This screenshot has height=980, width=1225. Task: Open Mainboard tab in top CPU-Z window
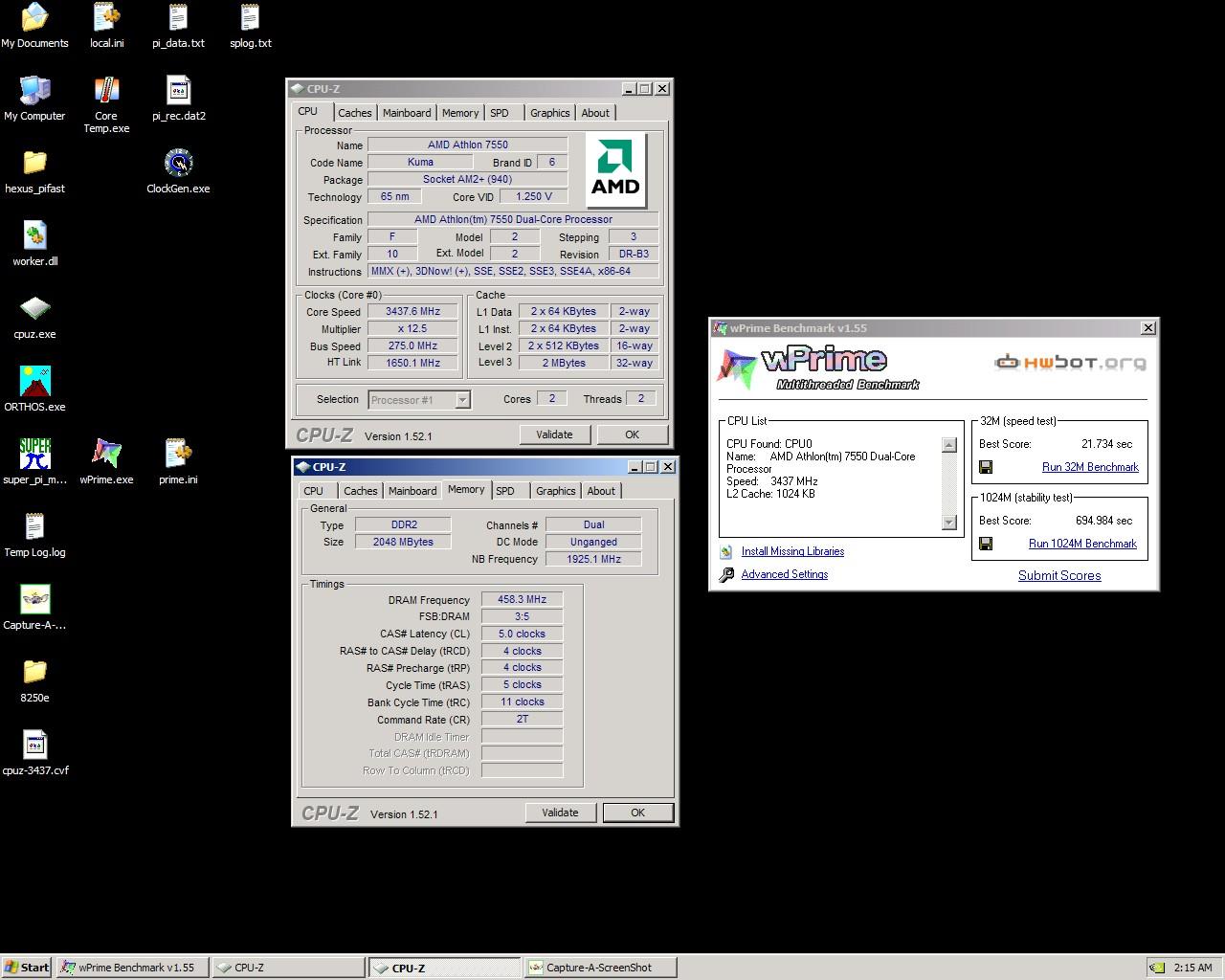point(407,113)
